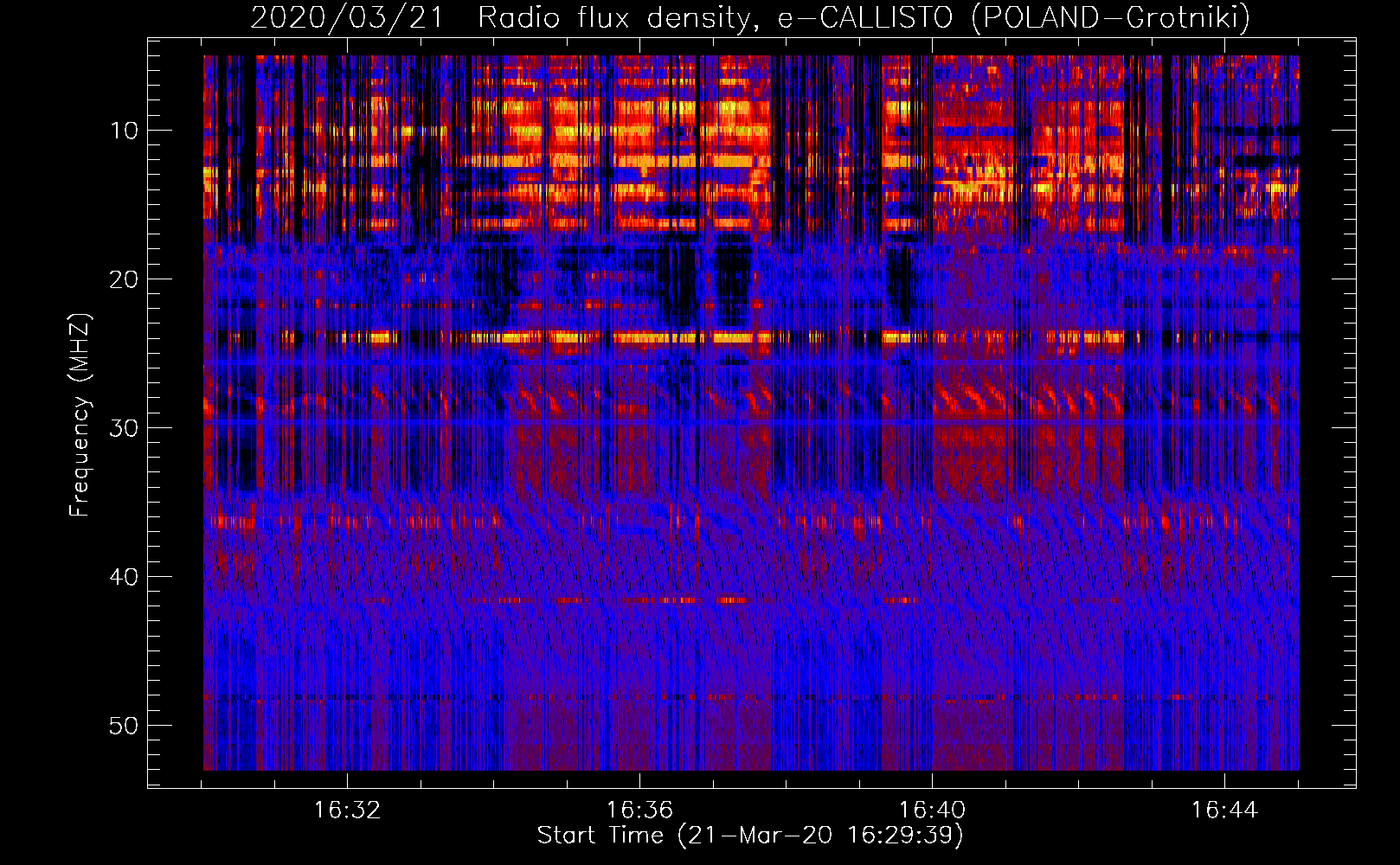The height and width of the screenshot is (865, 1400).
Task: Click the 'Start Time (21-Mar-20 16:29:39)' x-axis label
Action: click(x=750, y=836)
